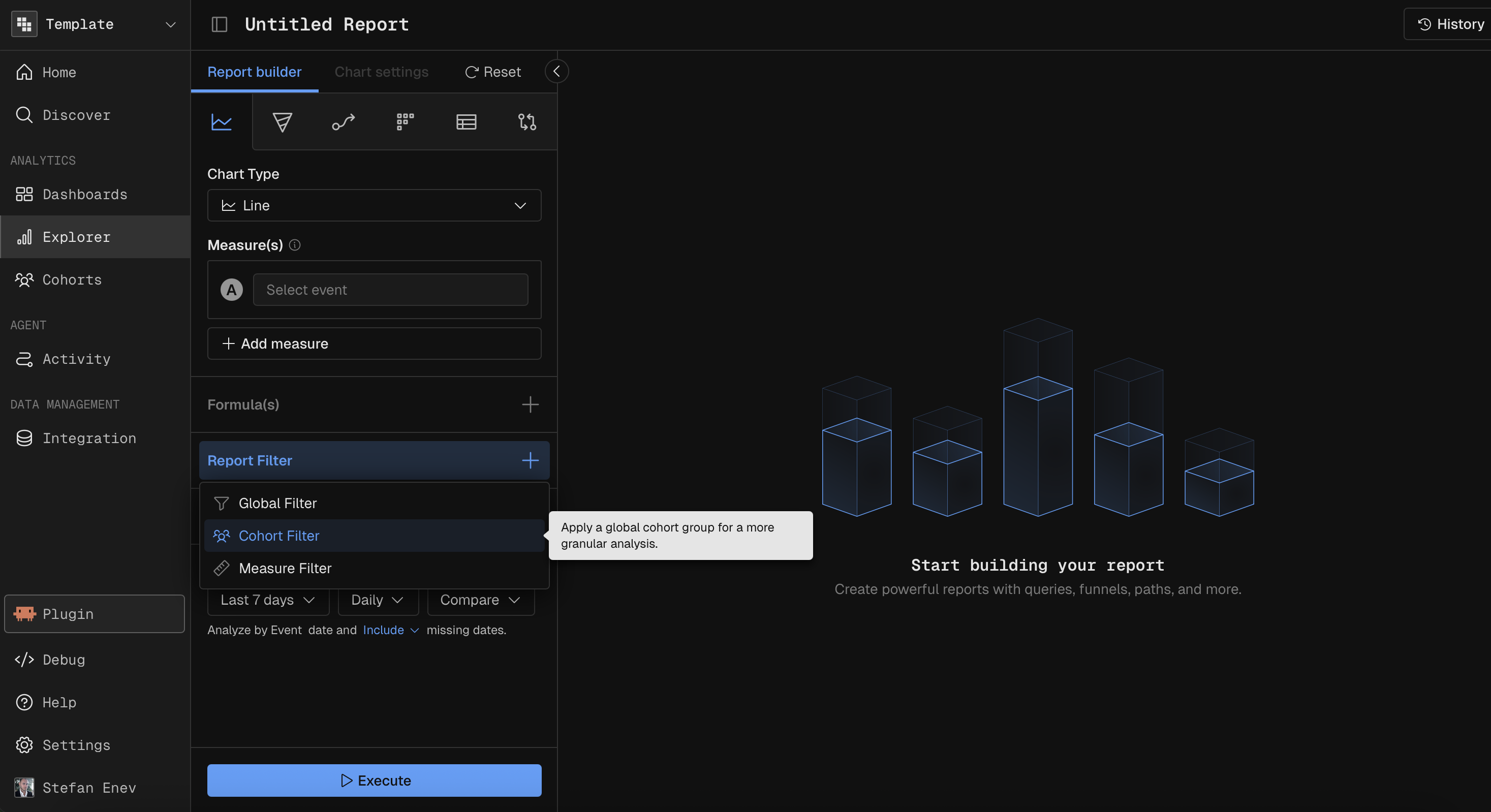Image resolution: width=1491 pixels, height=812 pixels.
Task: Add a formula with the plus icon
Action: click(x=530, y=404)
